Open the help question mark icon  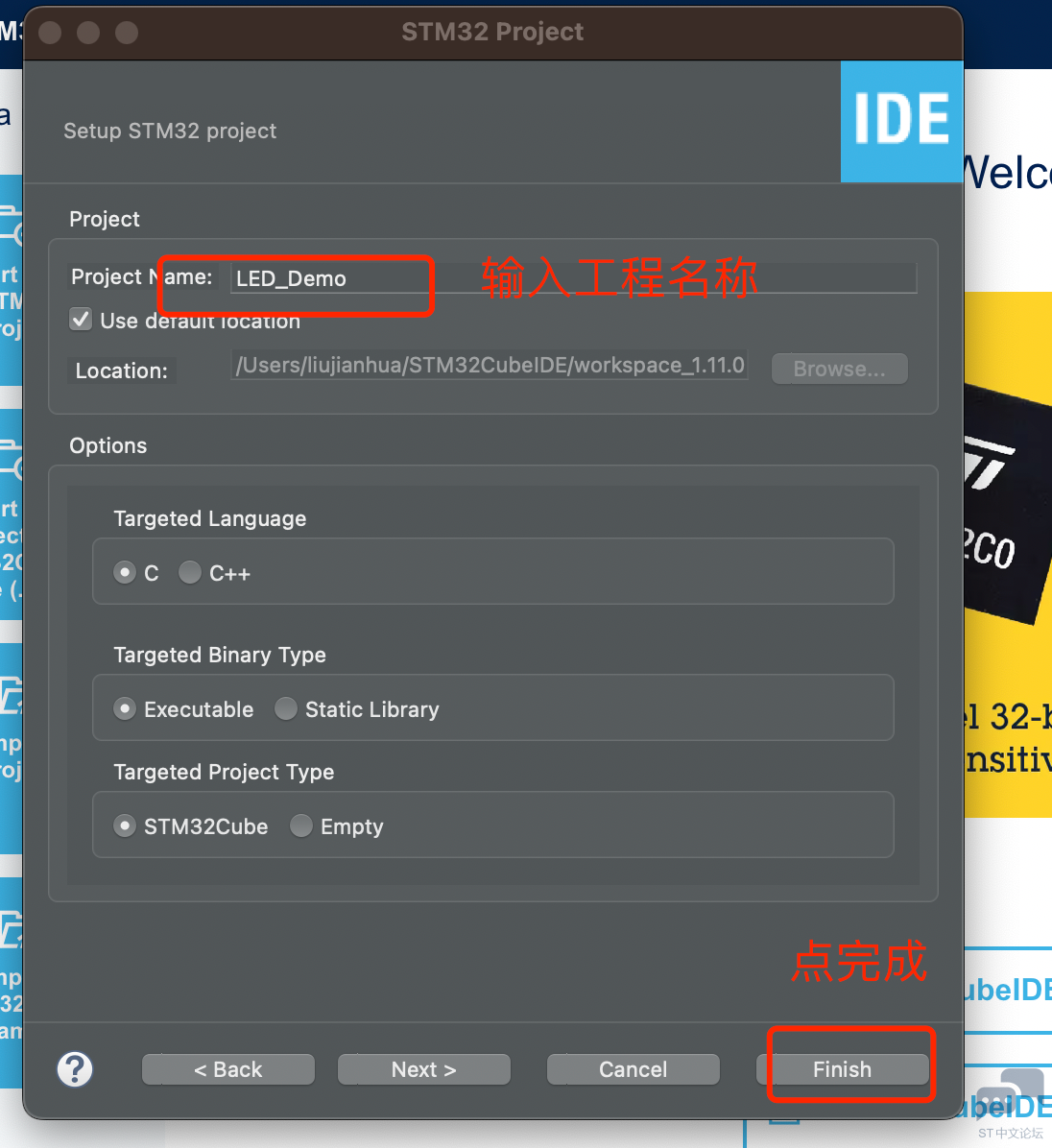pyautogui.click(x=76, y=1069)
